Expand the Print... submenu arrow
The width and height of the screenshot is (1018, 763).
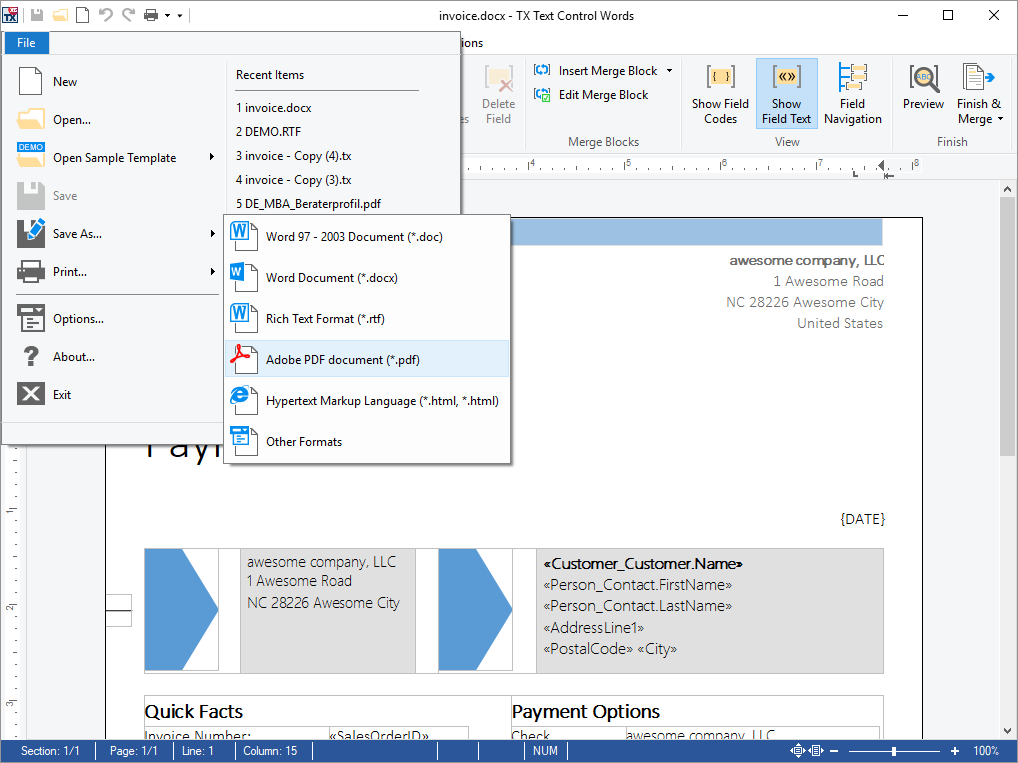coord(212,271)
